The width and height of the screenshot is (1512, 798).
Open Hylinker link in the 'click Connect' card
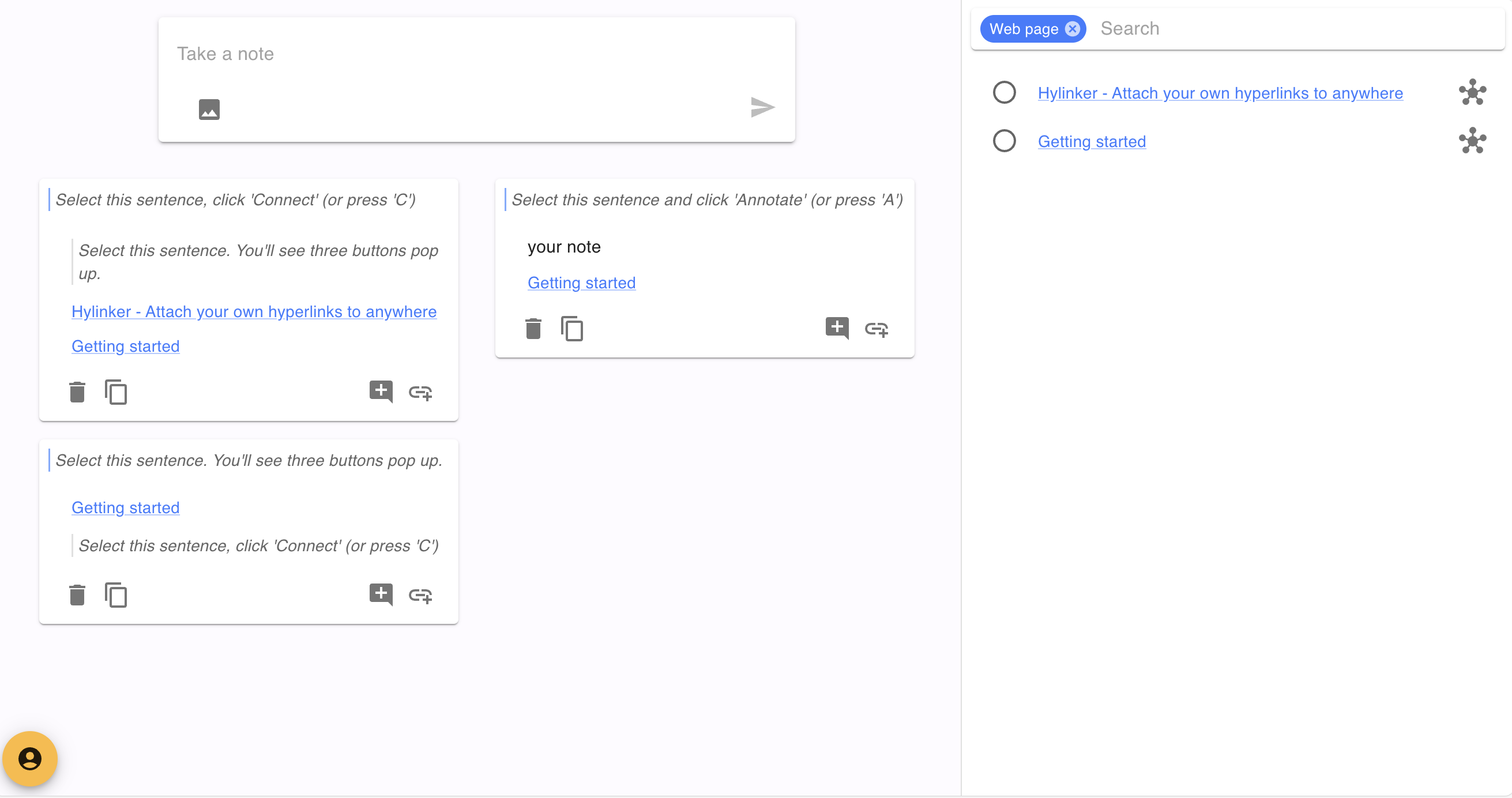click(x=254, y=311)
